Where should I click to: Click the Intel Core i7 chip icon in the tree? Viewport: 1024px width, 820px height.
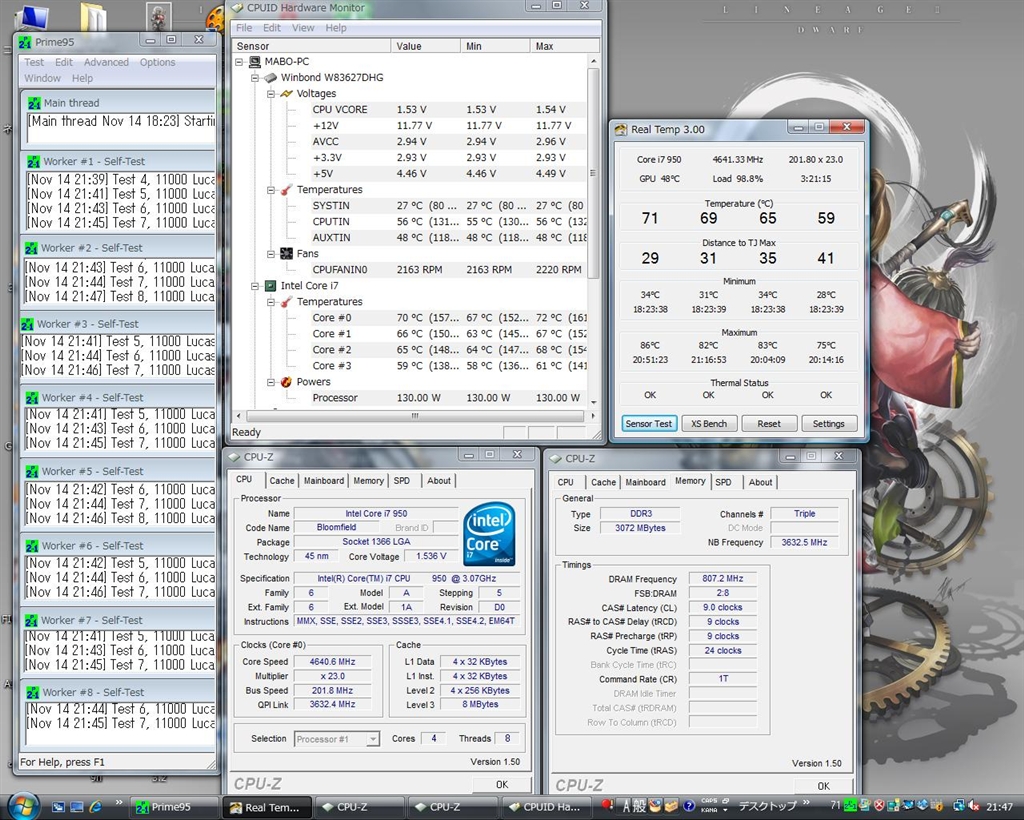click(x=270, y=286)
